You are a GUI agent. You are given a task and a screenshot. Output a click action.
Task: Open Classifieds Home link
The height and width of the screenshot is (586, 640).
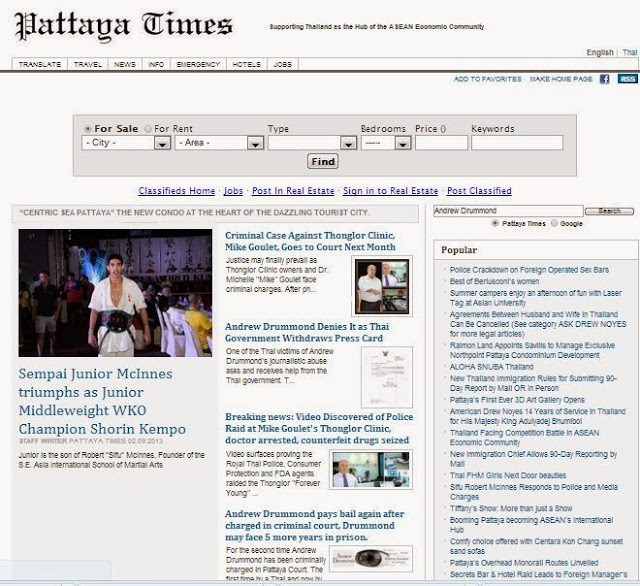click(x=177, y=191)
